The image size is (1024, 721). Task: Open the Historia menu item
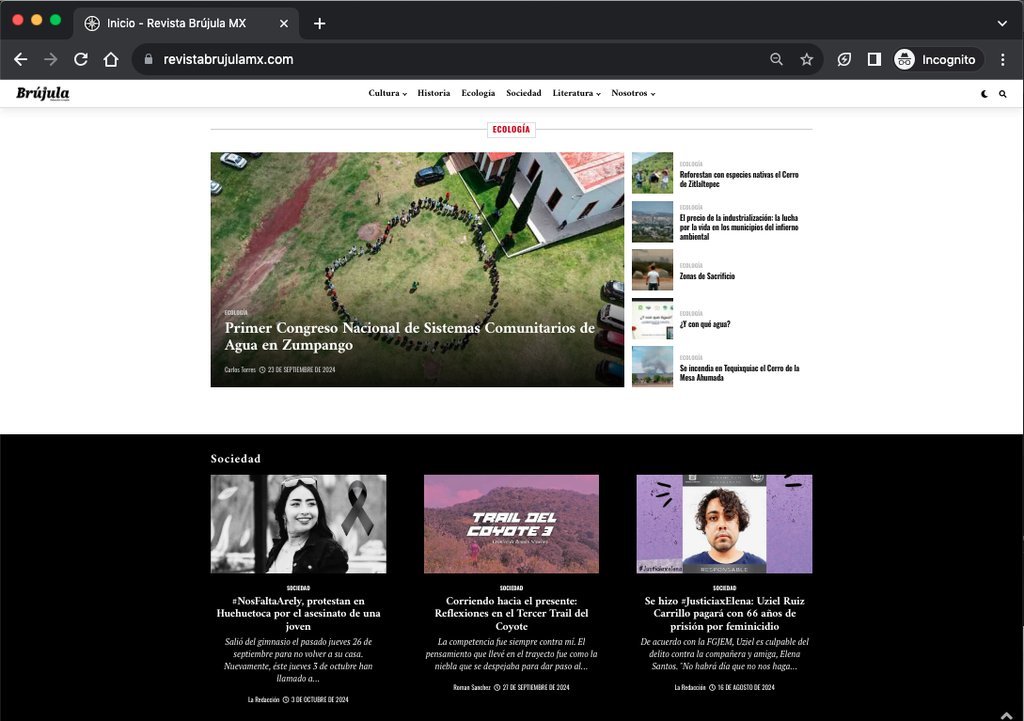tap(434, 93)
